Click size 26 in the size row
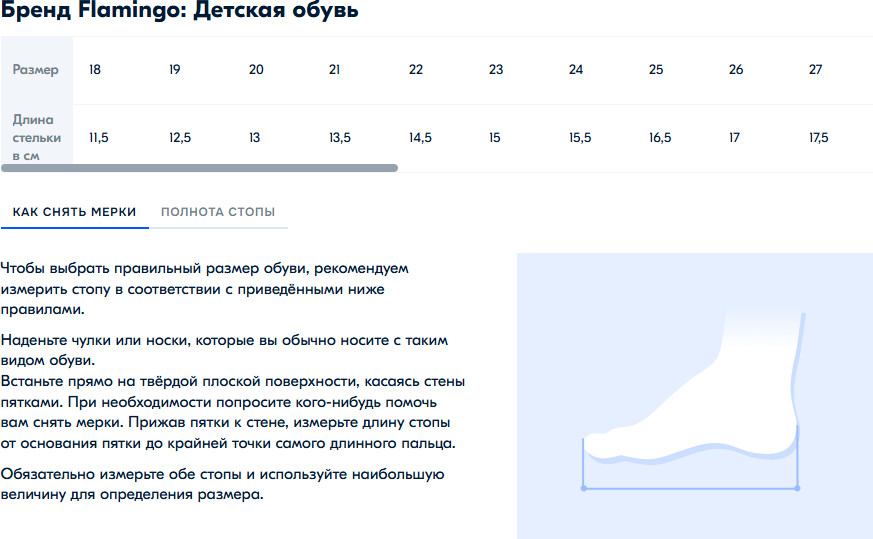The width and height of the screenshot is (873, 539). pos(736,70)
